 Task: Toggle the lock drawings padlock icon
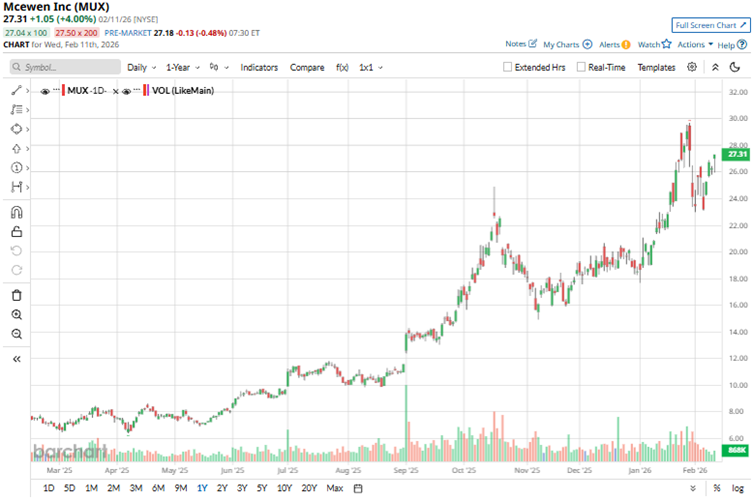coord(16,232)
